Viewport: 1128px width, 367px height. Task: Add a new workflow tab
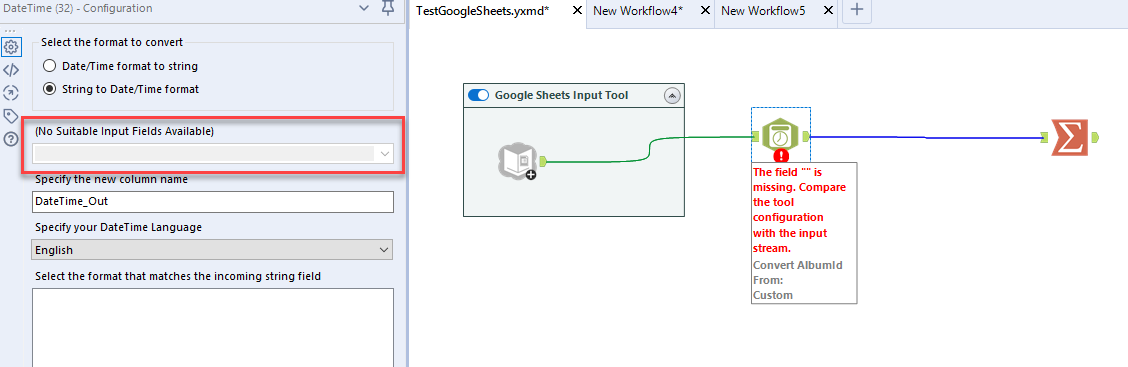tap(856, 10)
